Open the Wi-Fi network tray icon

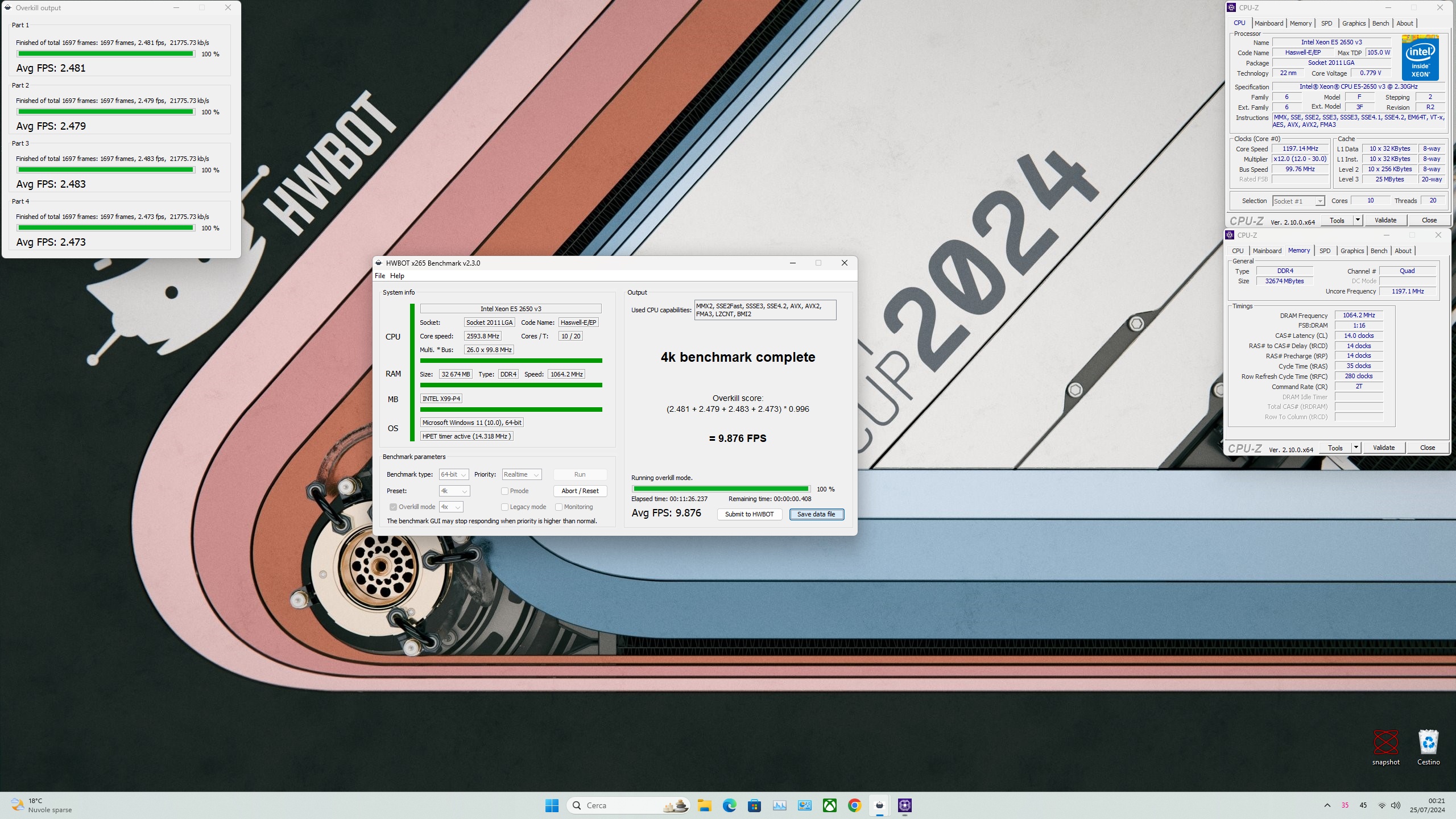pos(1382,805)
